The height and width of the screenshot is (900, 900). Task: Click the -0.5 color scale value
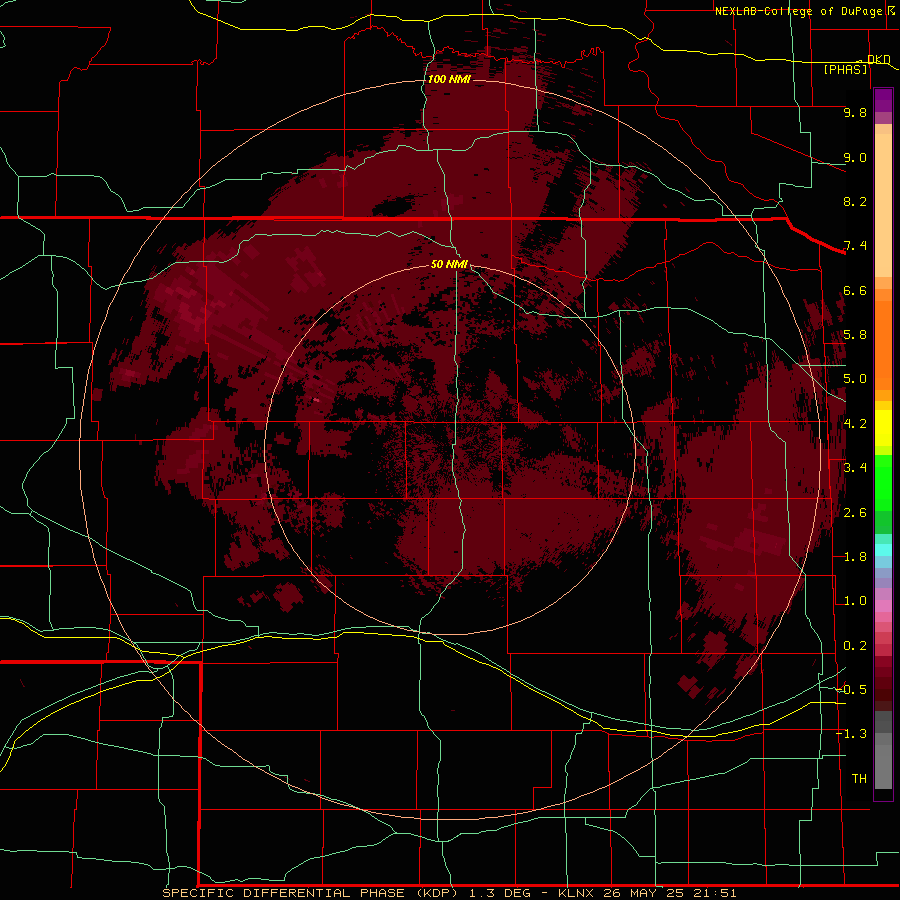coord(852,690)
